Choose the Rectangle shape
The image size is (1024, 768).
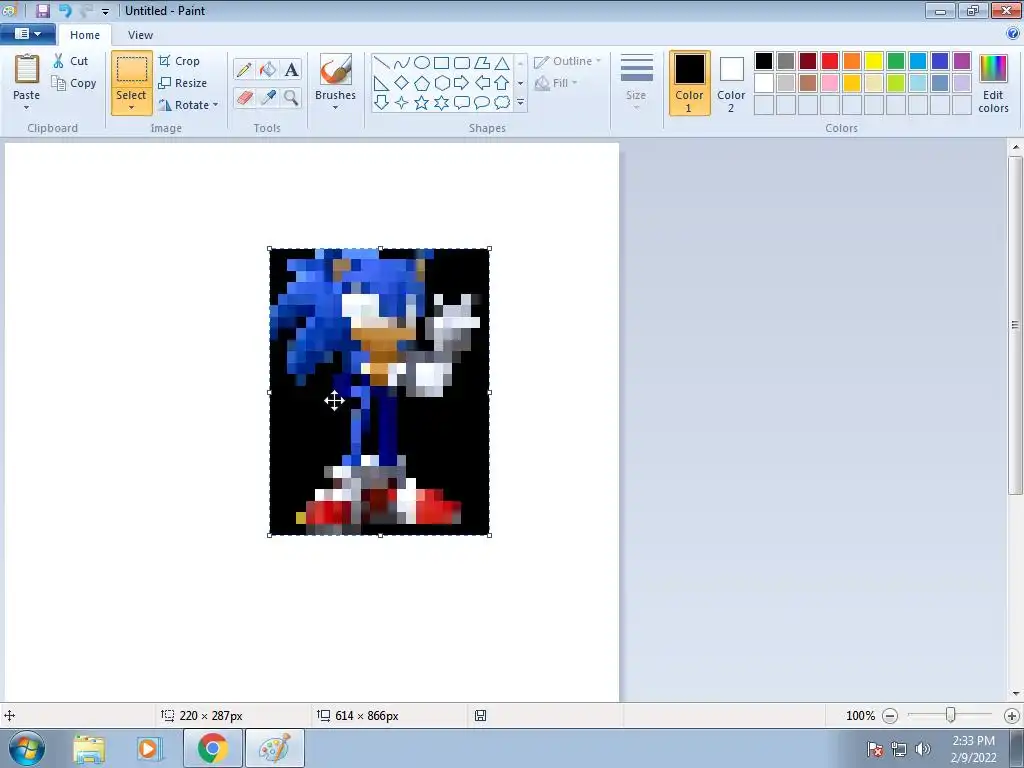[x=441, y=63]
